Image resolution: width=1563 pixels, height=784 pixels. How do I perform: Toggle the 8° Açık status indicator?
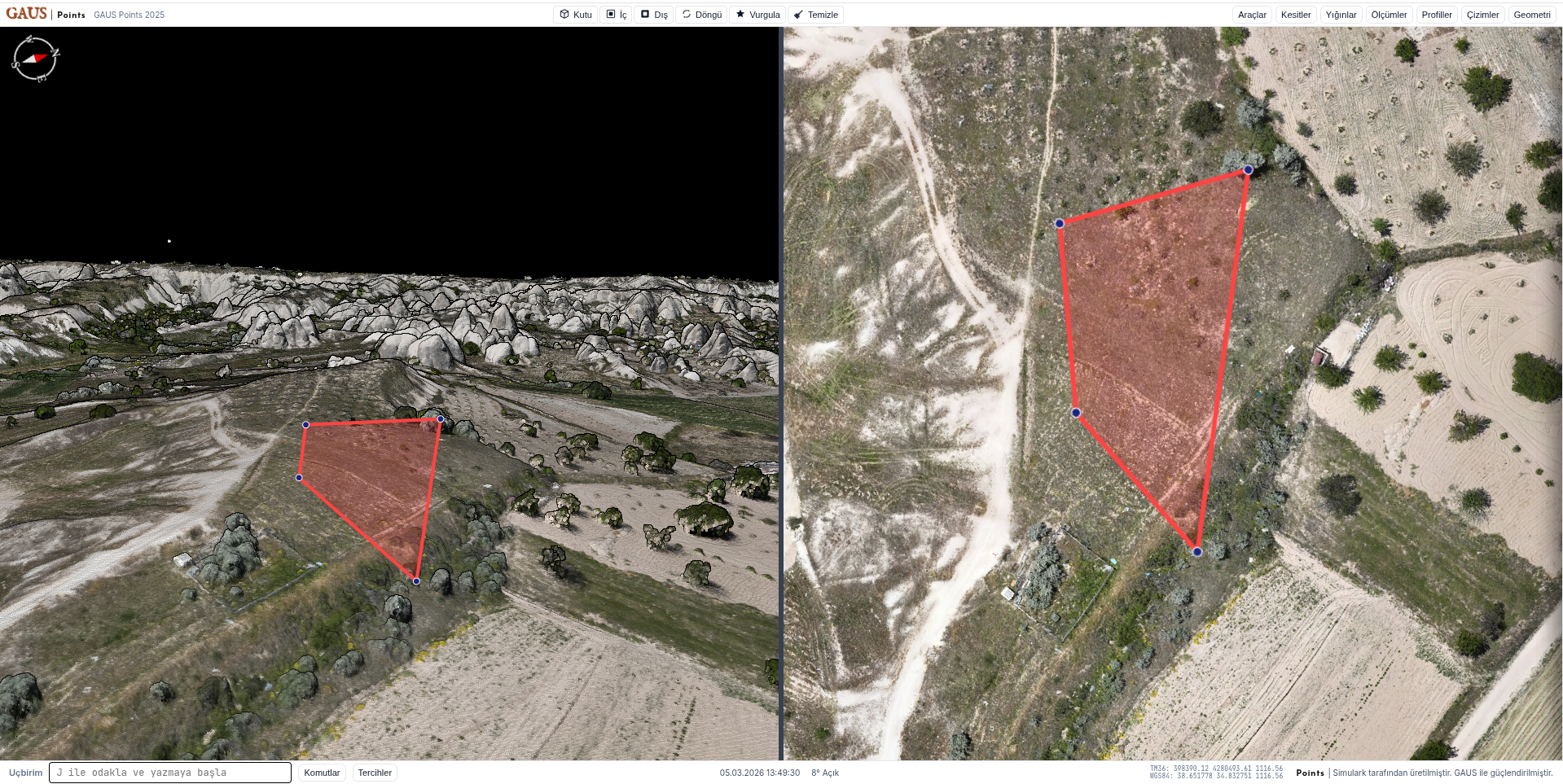coord(825,773)
